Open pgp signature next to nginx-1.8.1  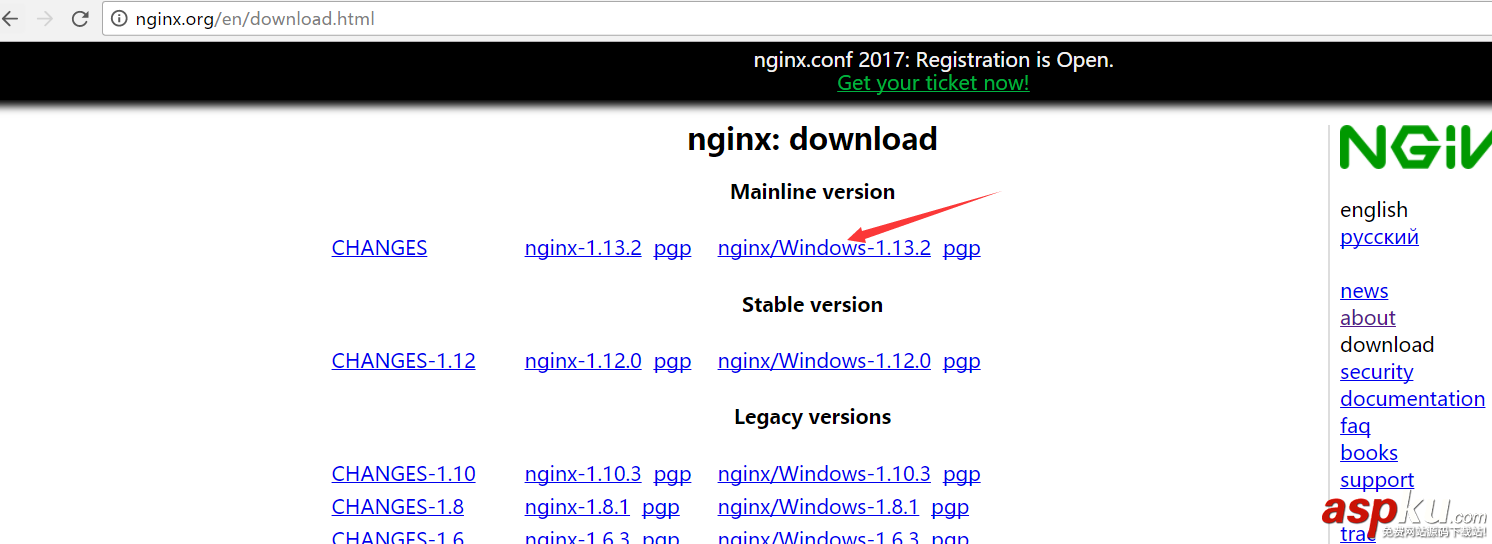[x=660, y=507]
